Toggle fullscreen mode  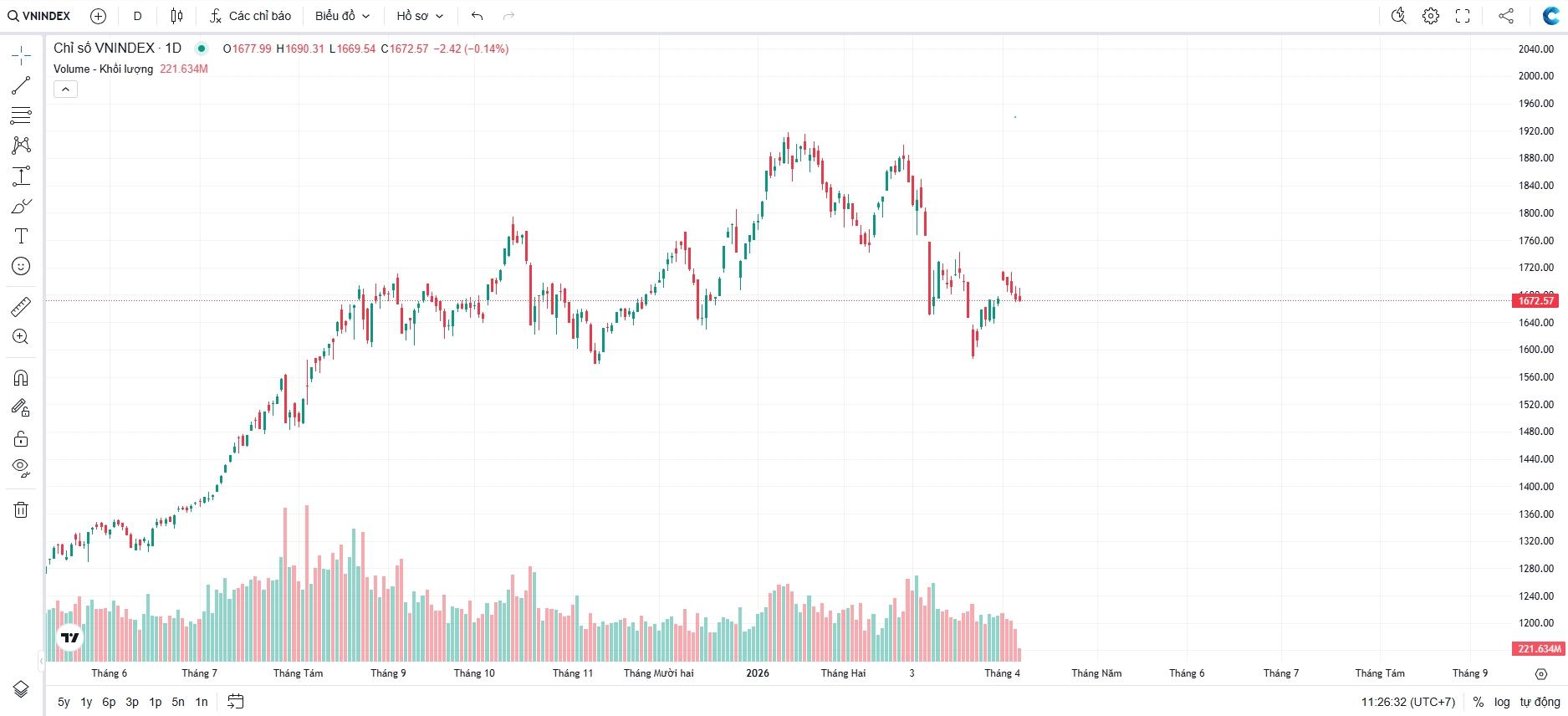pyautogui.click(x=1463, y=16)
